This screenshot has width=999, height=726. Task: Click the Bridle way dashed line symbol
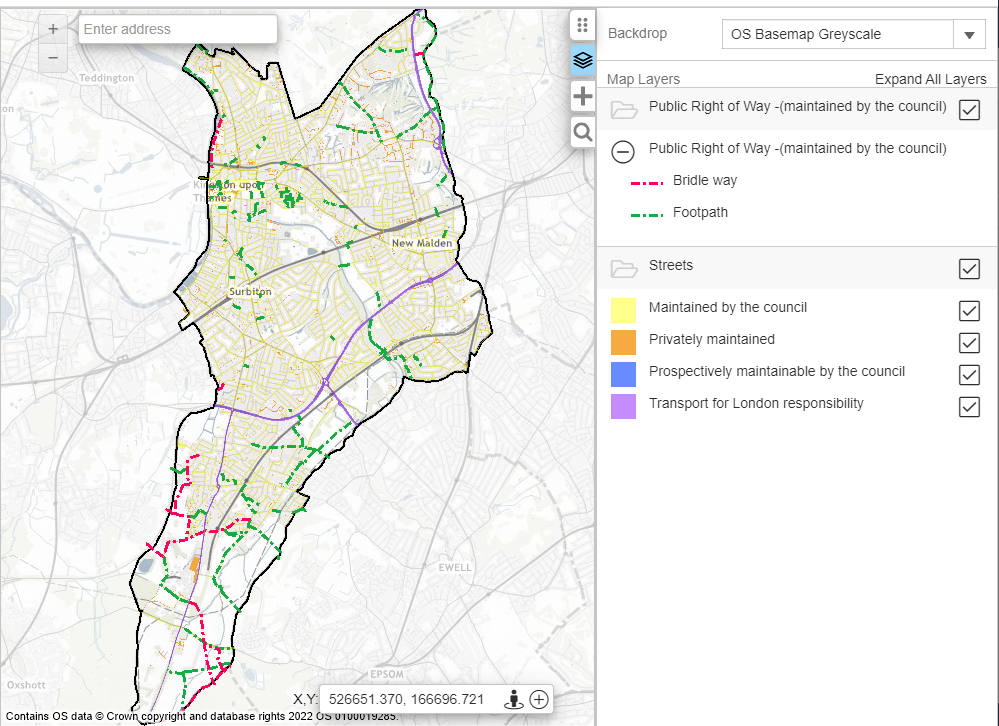point(647,183)
